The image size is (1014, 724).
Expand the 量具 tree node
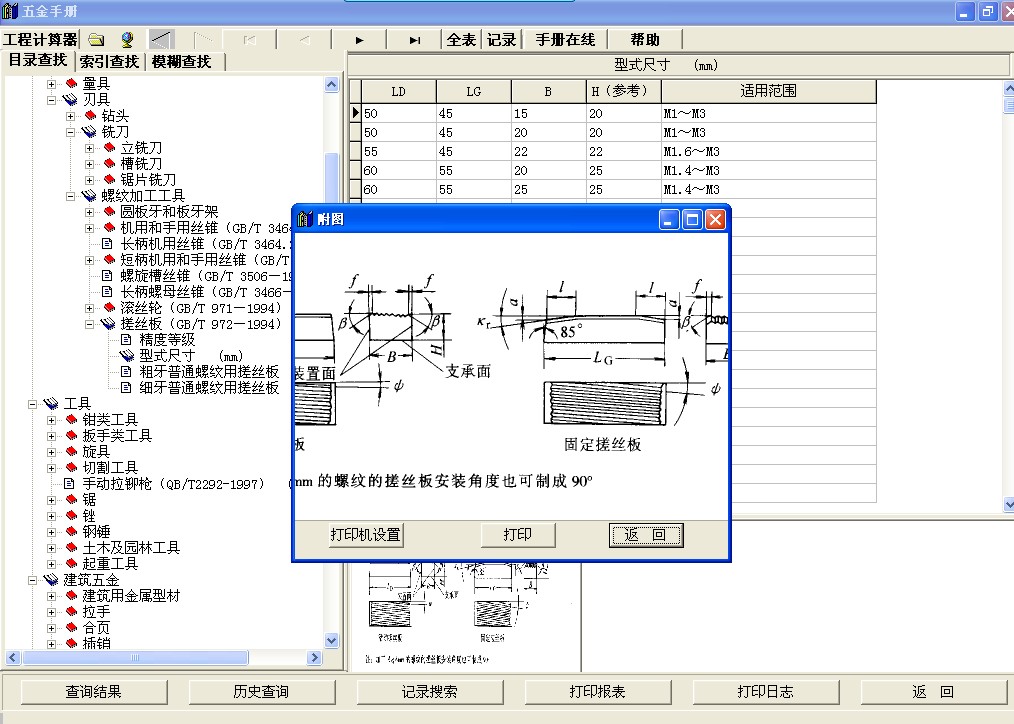[51, 84]
